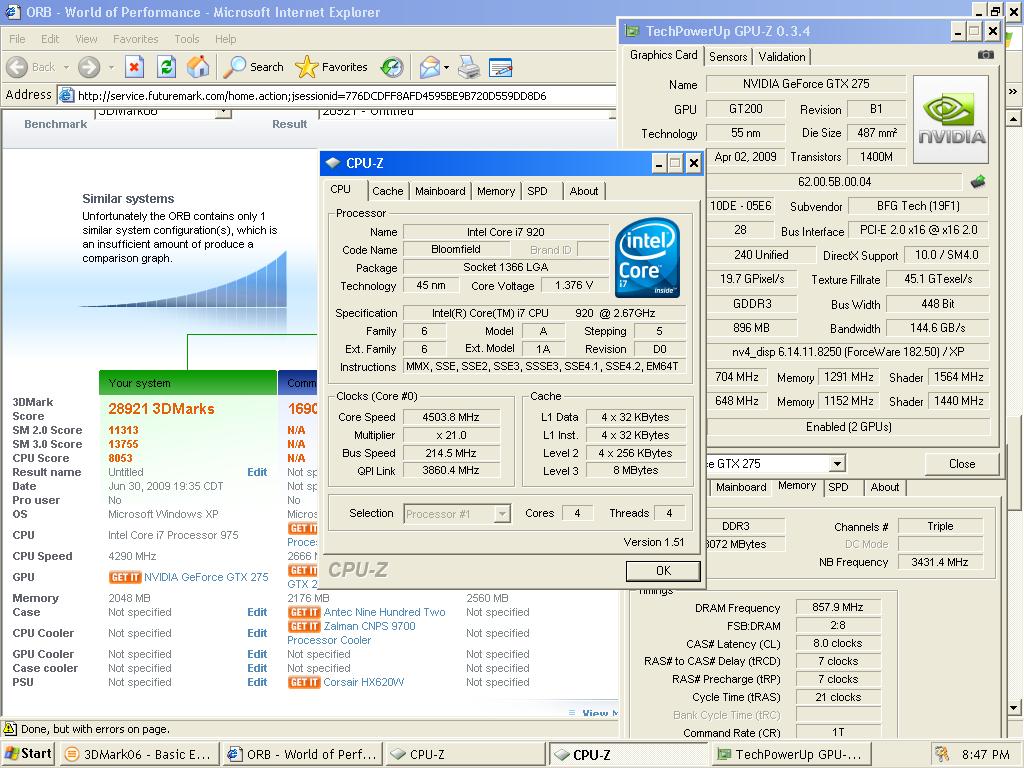Image resolution: width=1024 pixels, height=768 pixels.
Task: Go to Home page icon
Action: [198, 67]
